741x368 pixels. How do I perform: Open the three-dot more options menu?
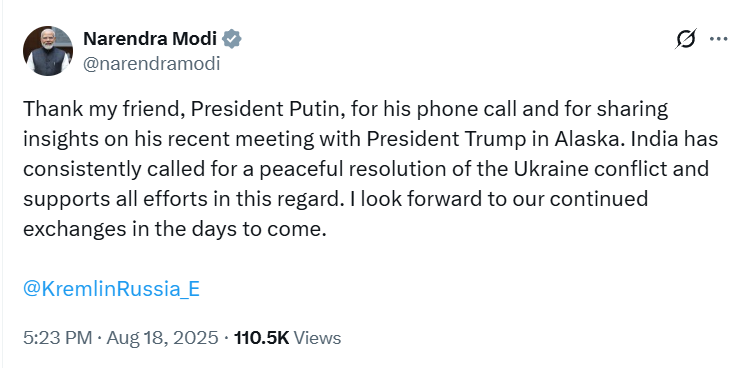[719, 39]
